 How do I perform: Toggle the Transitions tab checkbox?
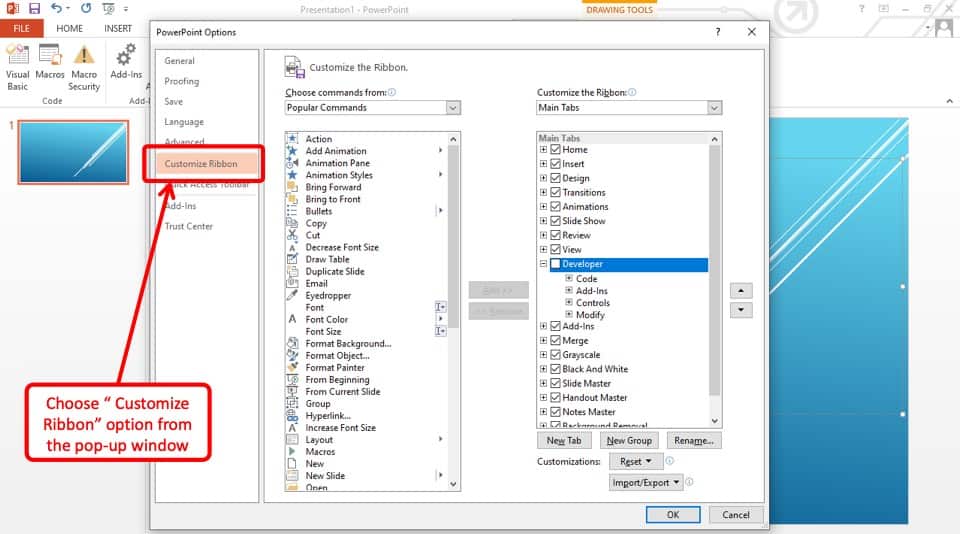tap(555, 192)
